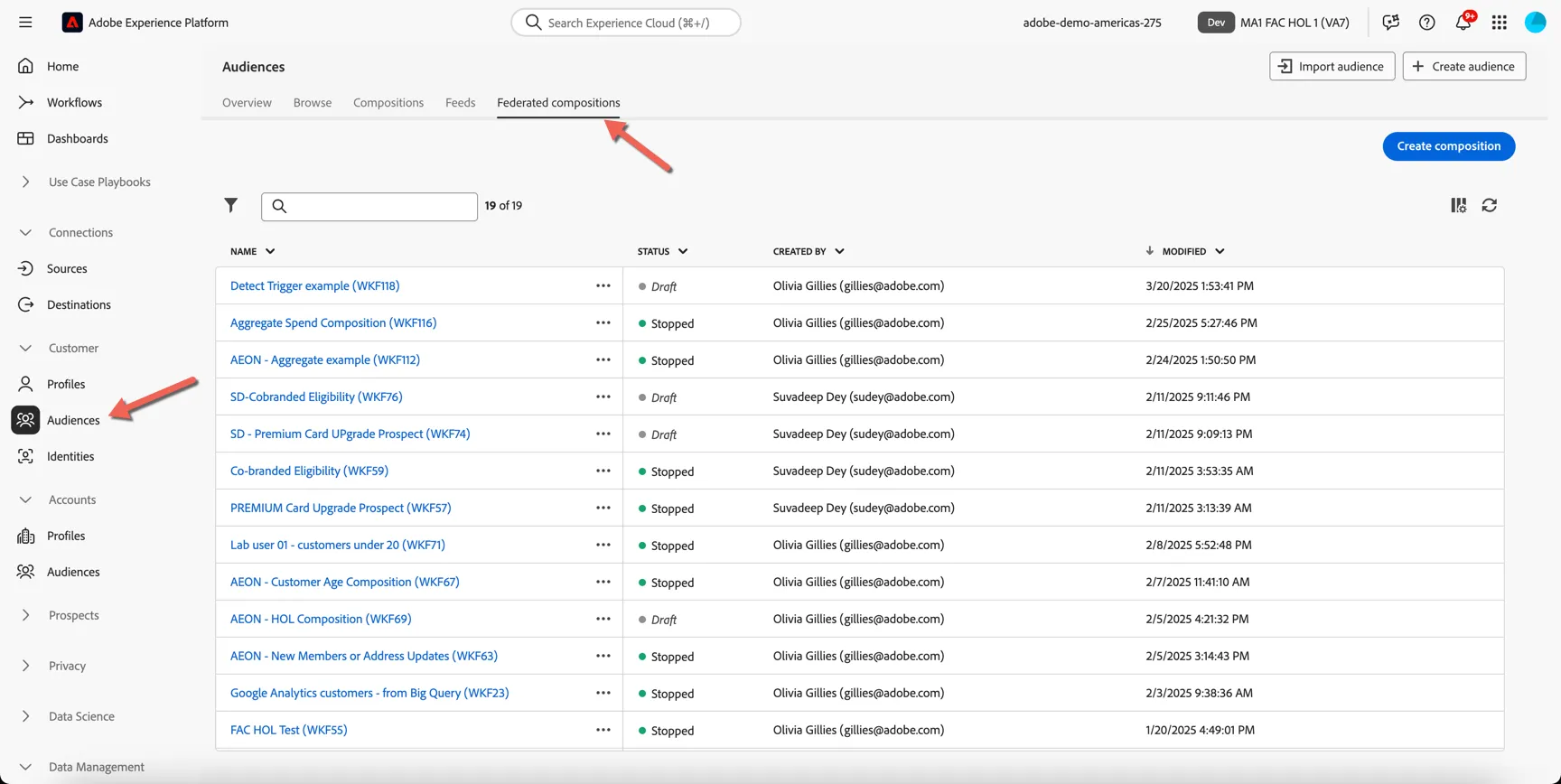Switch to the Overview tab
The width and height of the screenshot is (1561, 784).
[x=247, y=102]
